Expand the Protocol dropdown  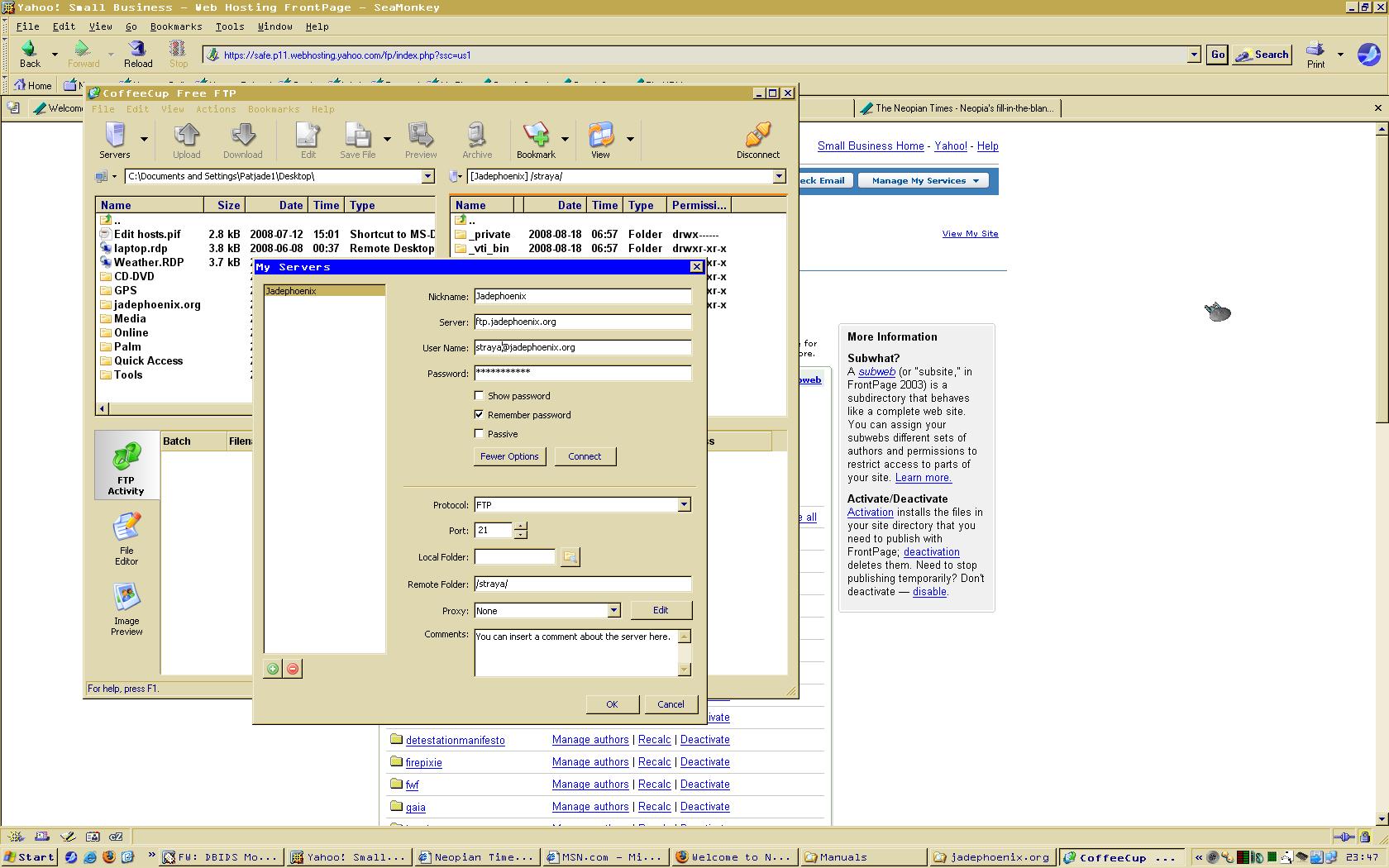pos(684,505)
